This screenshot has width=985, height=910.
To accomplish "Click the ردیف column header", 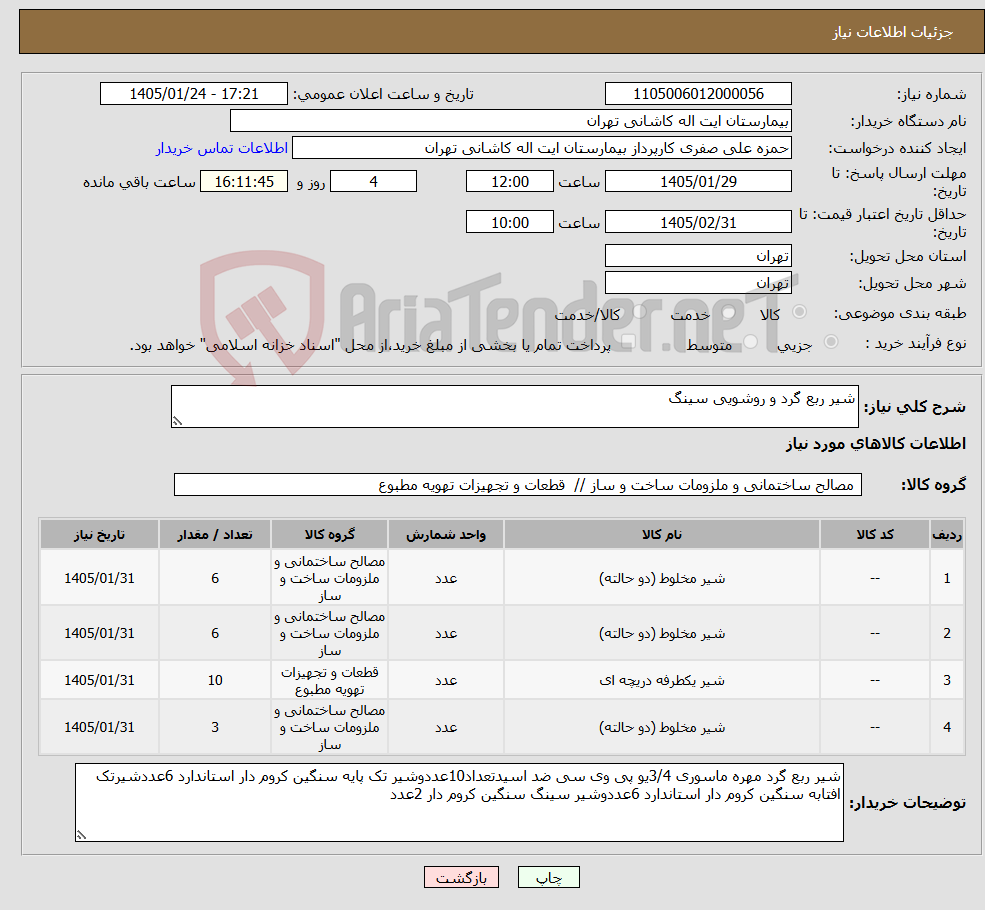I will 947,534.
